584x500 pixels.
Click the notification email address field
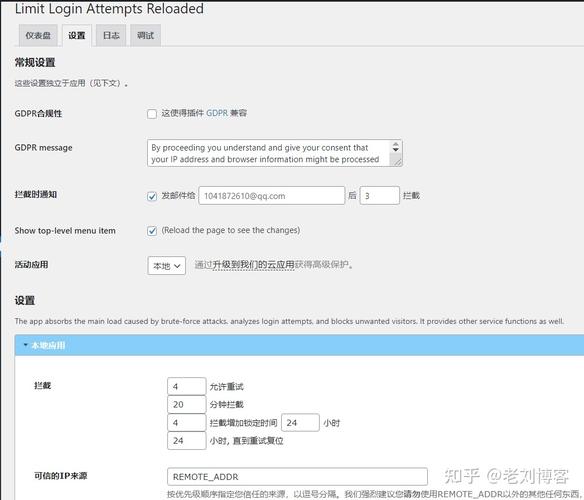(272, 196)
